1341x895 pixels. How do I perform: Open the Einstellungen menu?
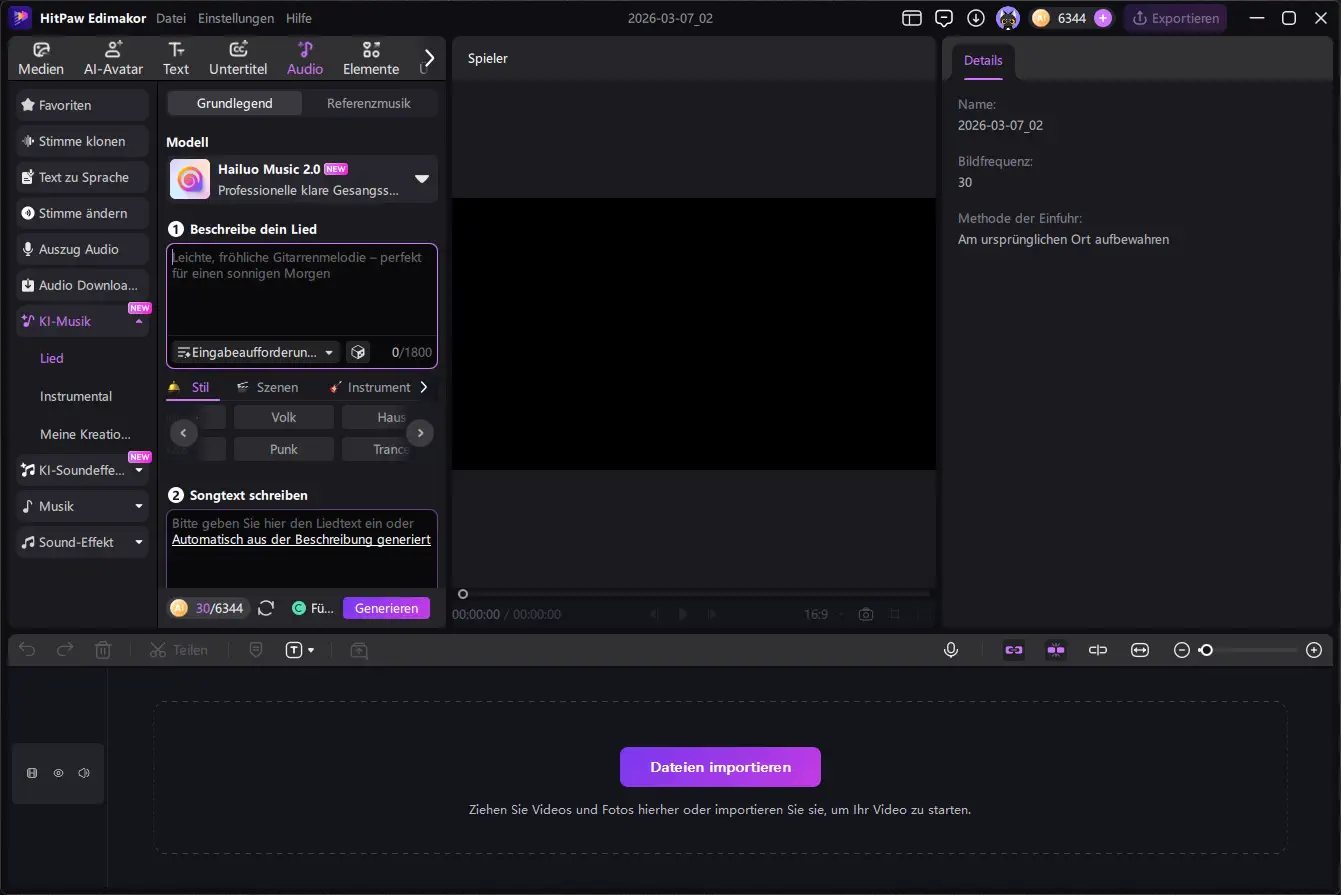click(x=236, y=18)
